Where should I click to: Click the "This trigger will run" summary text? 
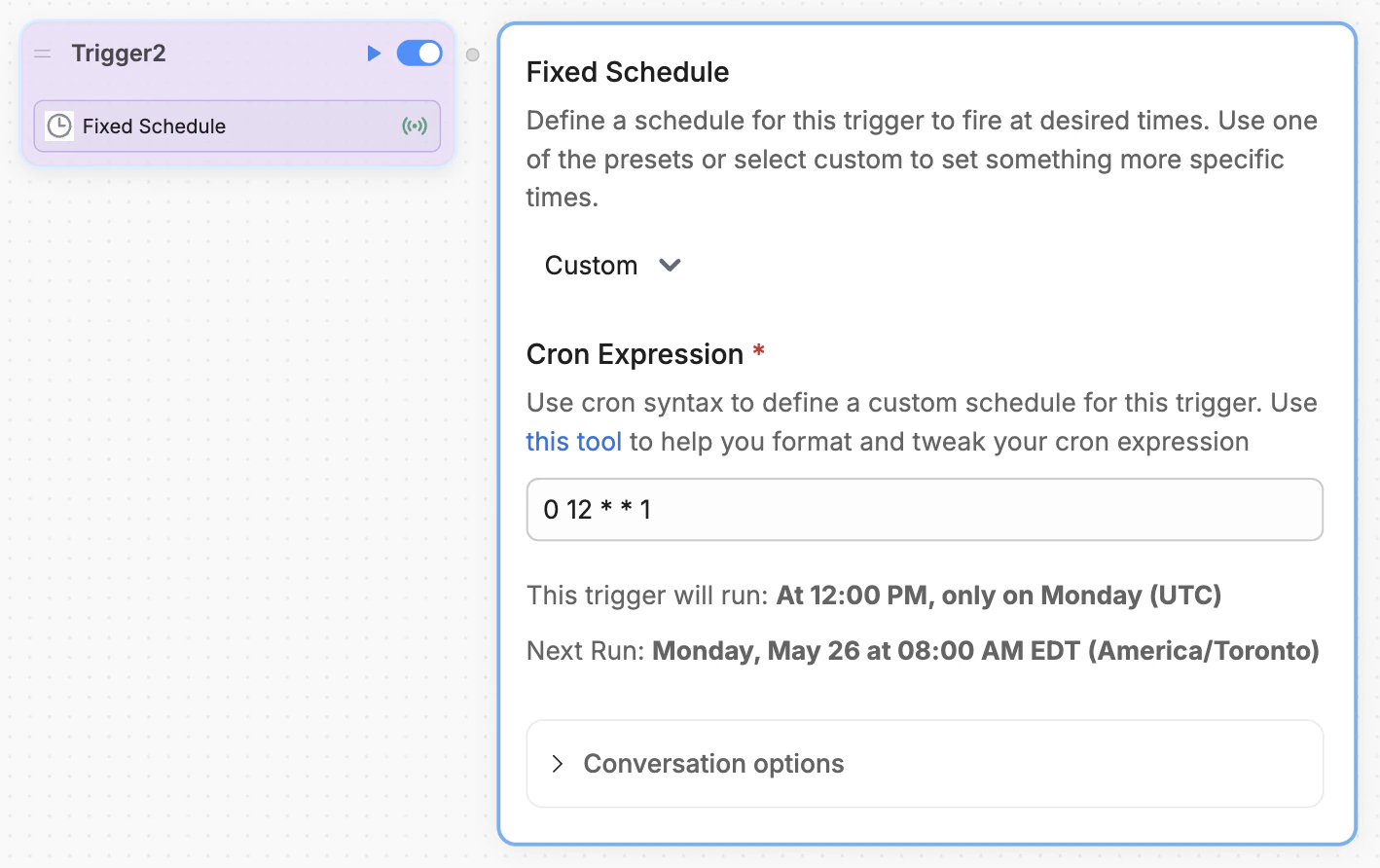[x=873, y=595]
